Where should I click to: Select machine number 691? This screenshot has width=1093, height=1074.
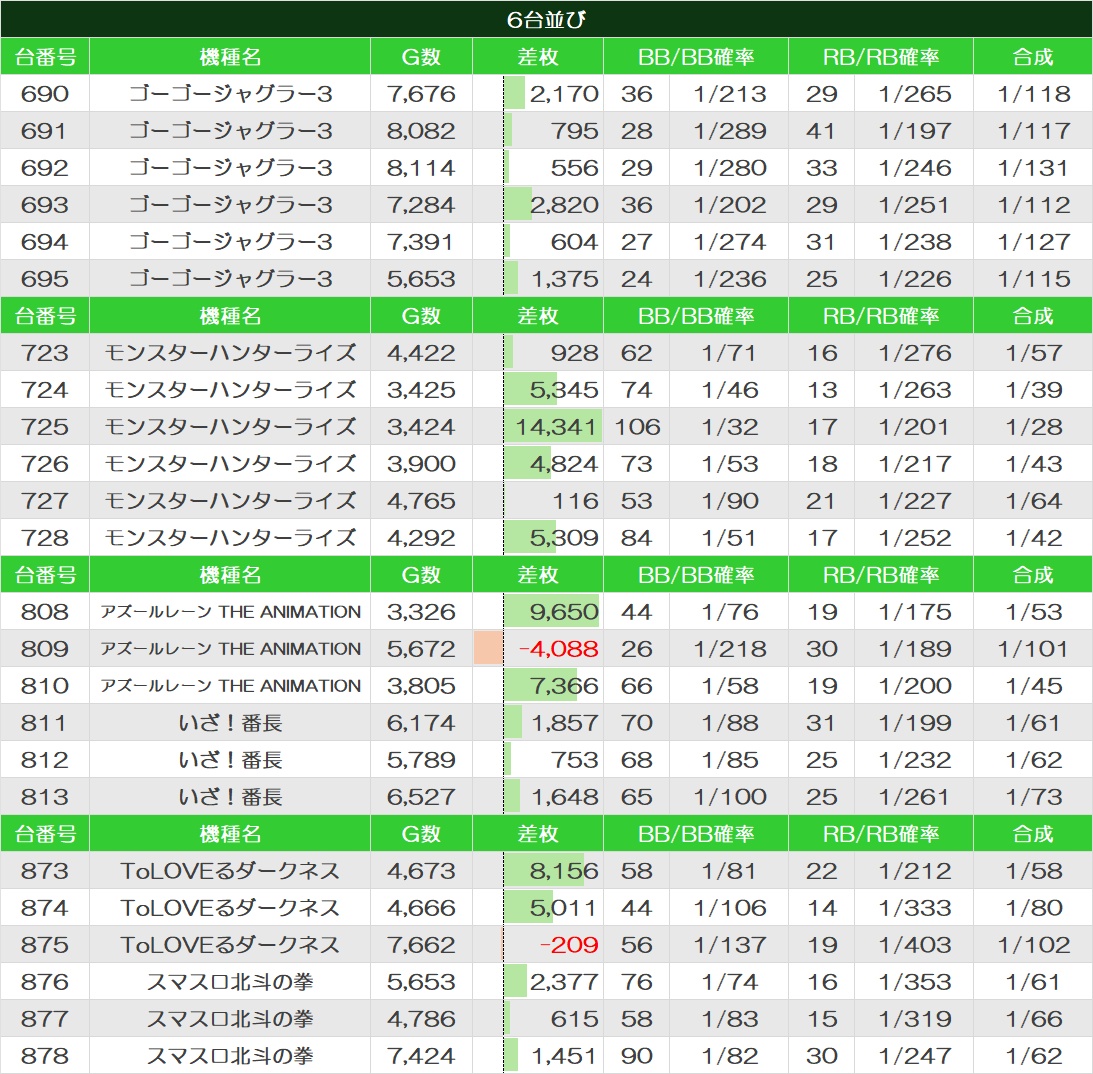[45, 130]
